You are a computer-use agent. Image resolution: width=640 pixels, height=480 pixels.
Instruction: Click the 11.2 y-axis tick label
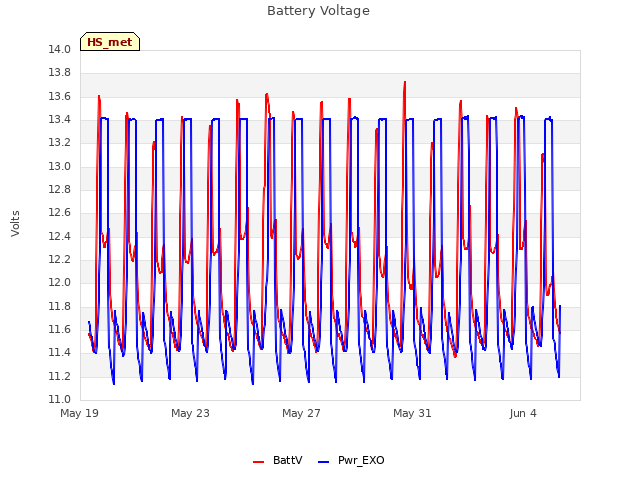click(x=60, y=376)
